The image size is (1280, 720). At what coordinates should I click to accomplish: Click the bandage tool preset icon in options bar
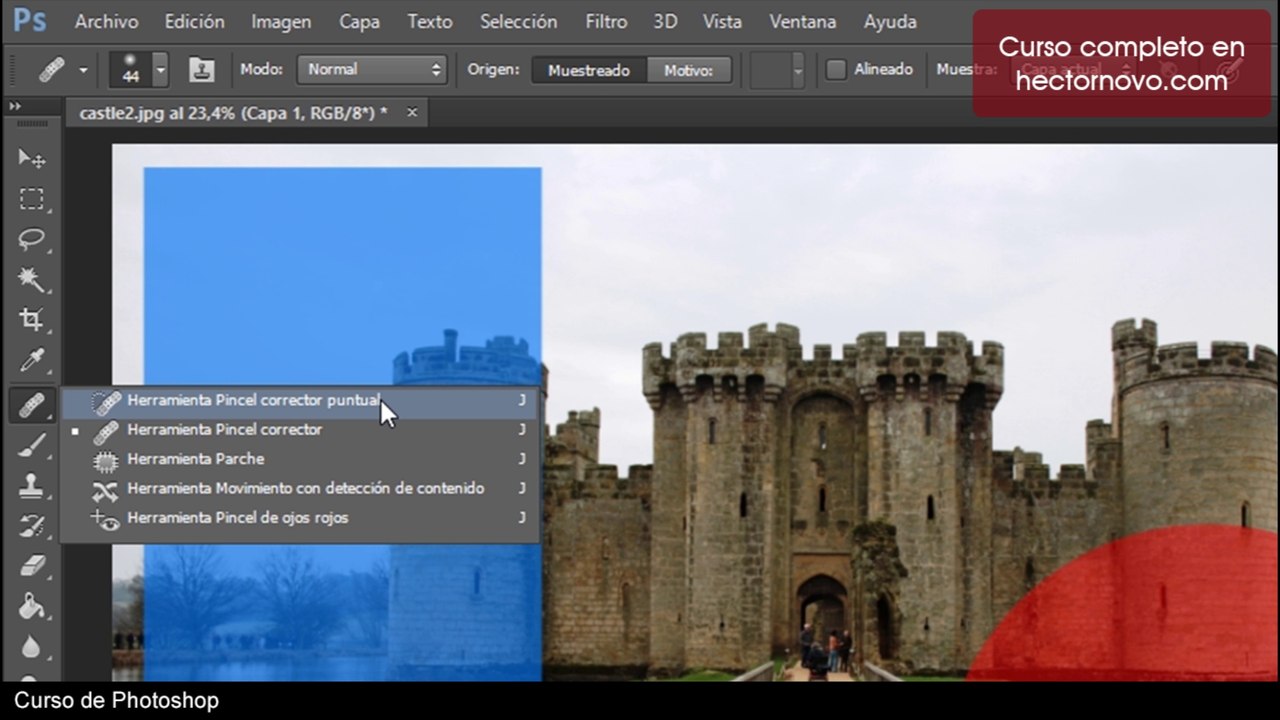coord(52,70)
